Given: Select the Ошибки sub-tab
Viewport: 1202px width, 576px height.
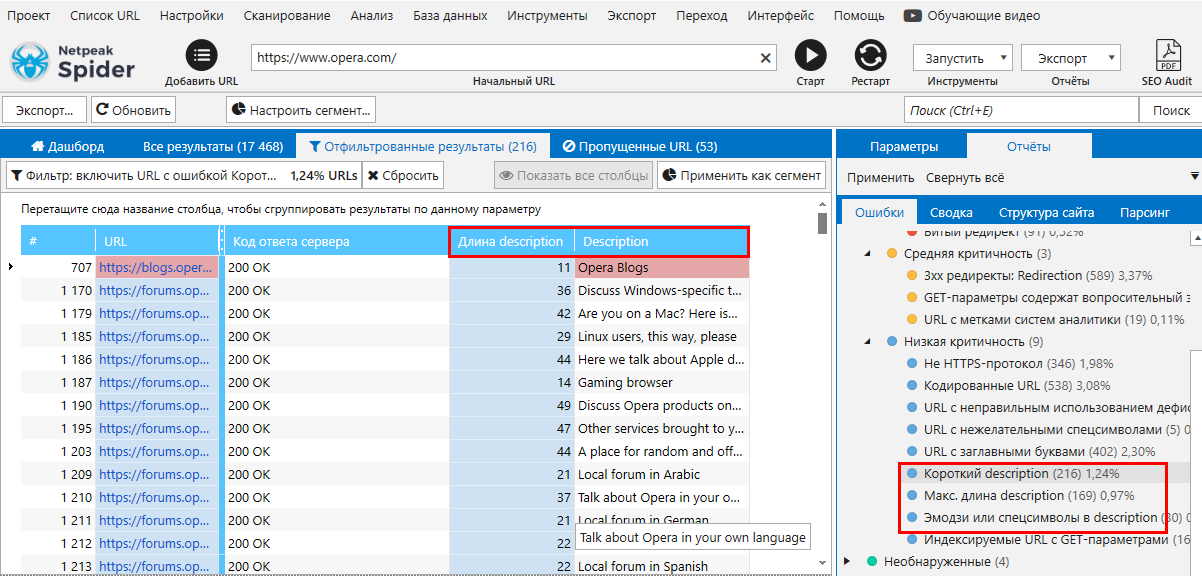Looking at the screenshot, I should pyautogui.click(x=880, y=212).
